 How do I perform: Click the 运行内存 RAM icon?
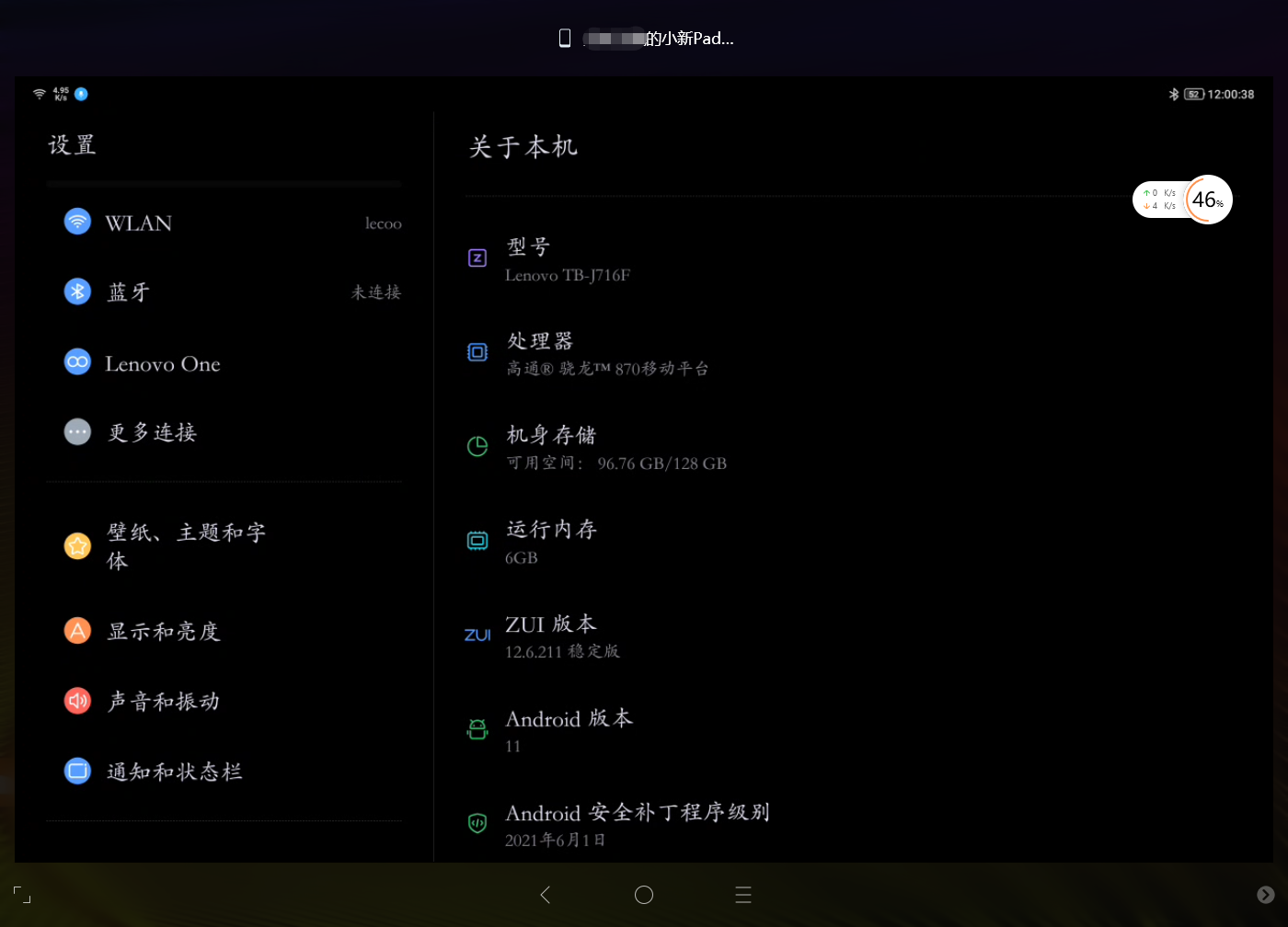click(x=477, y=541)
